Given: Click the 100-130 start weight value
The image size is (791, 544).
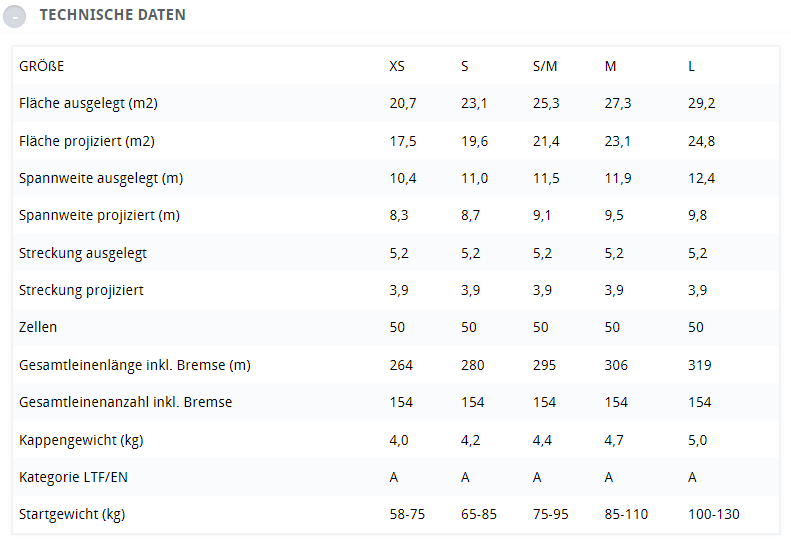Looking at the screenshot, I should 714,514.
